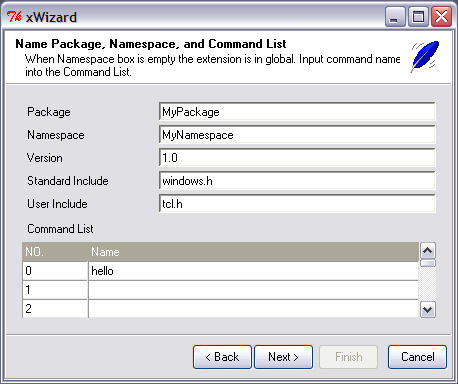Click row number 2 cell
The width and height of the screenshot is (458, 384).
coord(55,309)
